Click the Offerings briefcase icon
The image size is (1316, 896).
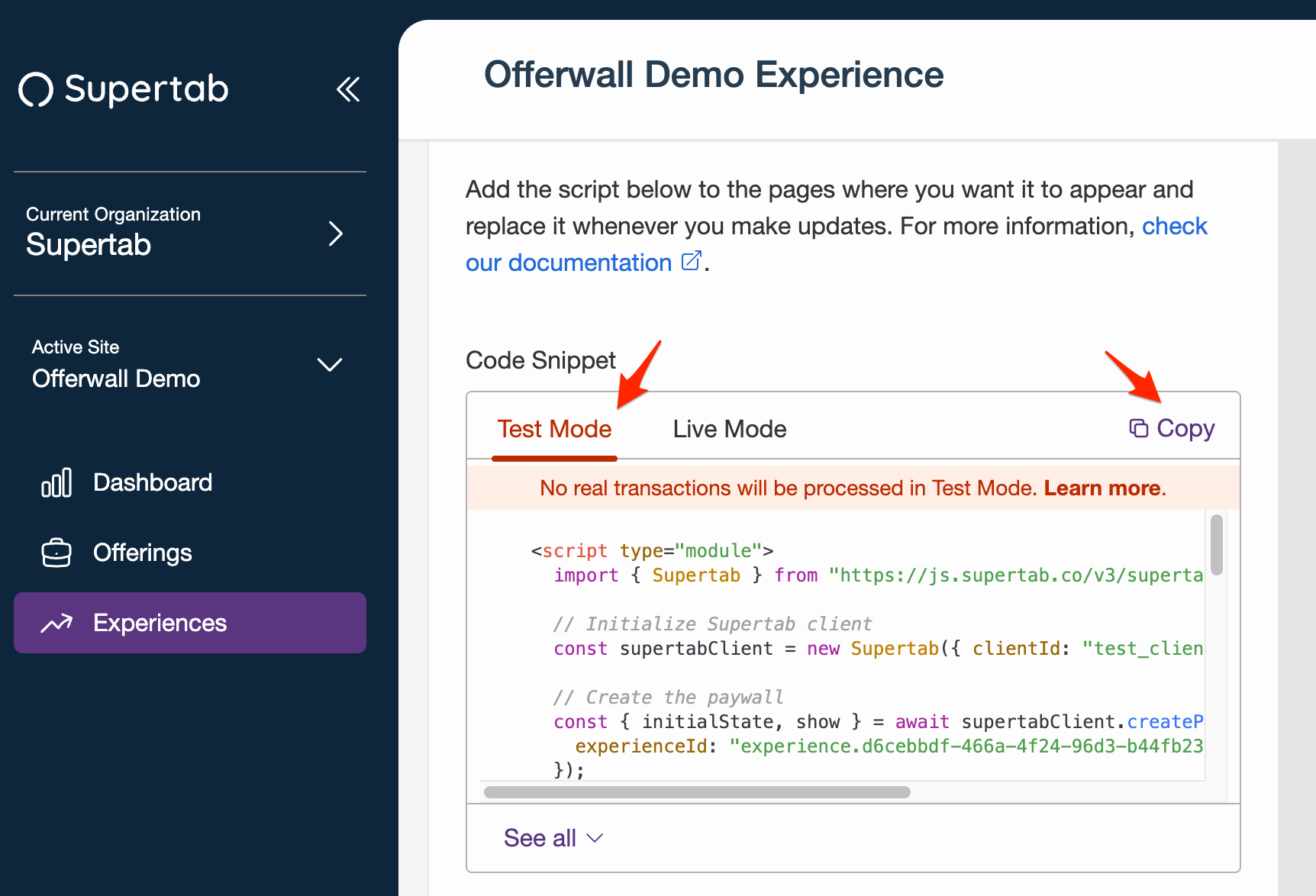click(56, 553)
